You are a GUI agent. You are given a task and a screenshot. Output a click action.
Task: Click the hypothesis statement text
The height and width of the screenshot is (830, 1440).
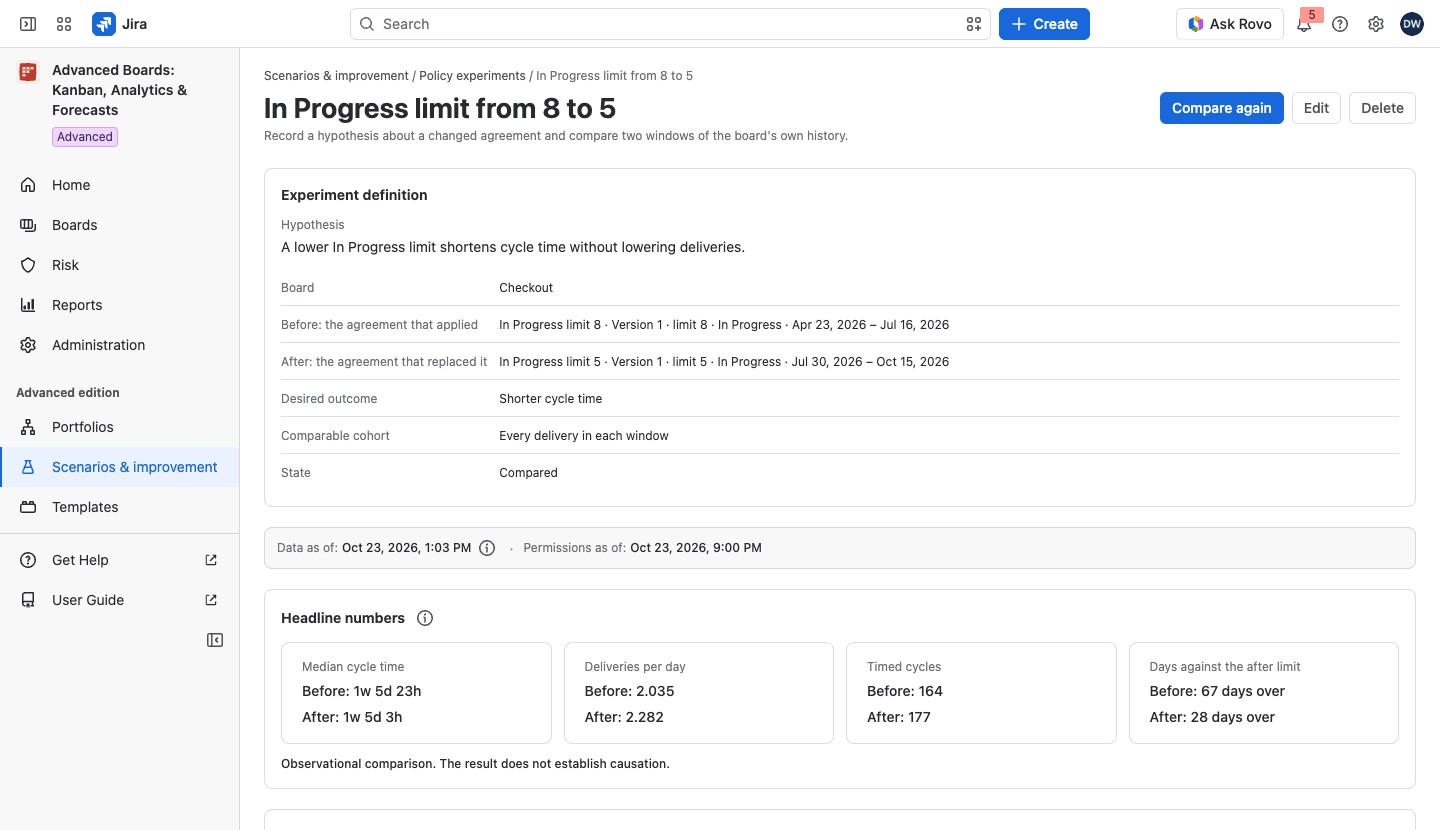click(x=513, y=247)
